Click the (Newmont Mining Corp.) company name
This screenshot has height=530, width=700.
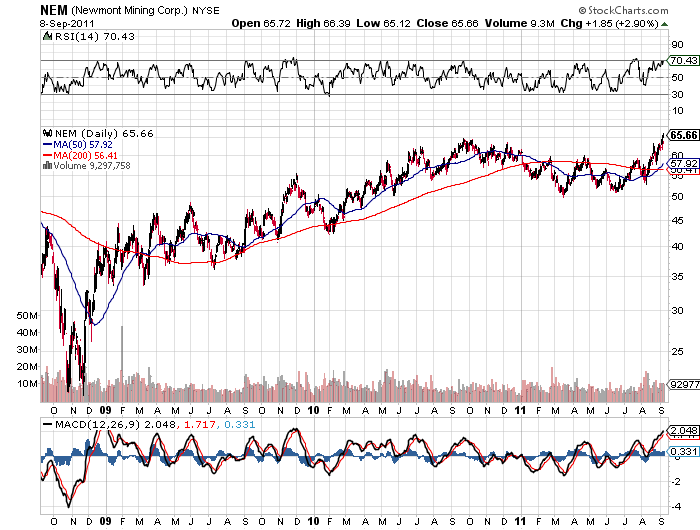pyautogui.click(x=129, y=10)
